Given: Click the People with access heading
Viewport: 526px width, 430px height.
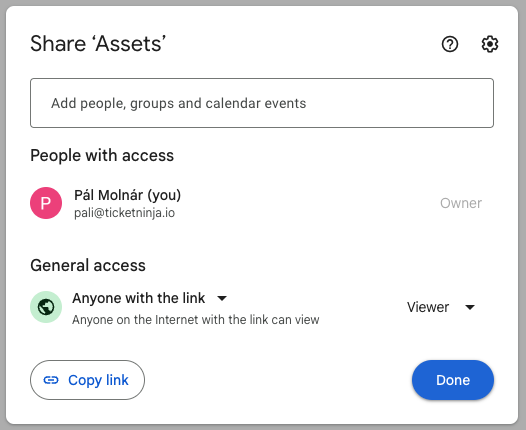Looking at the screenshot, I should pyautogui.click(x=102, y=156).
